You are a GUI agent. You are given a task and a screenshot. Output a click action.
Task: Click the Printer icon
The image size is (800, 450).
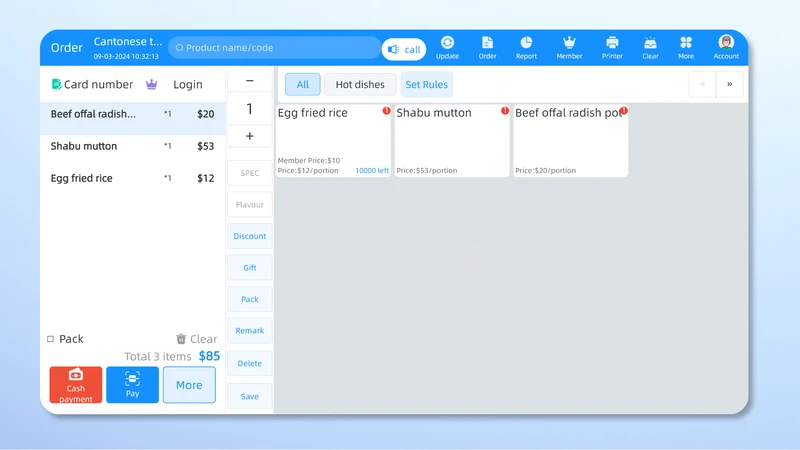point(612,43)
